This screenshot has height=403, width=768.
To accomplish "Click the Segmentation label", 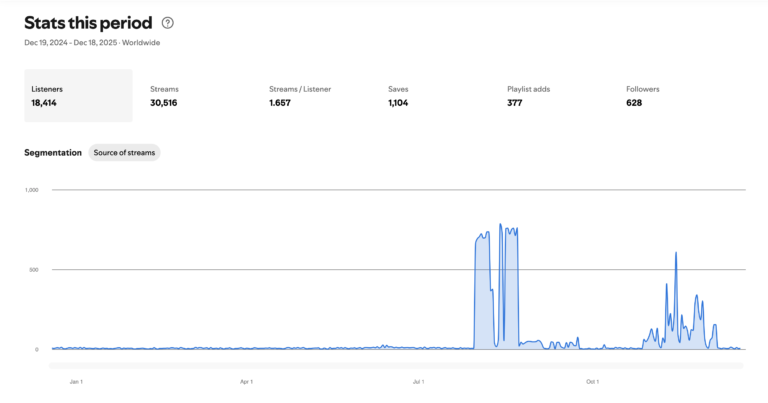I will [53, 153].
